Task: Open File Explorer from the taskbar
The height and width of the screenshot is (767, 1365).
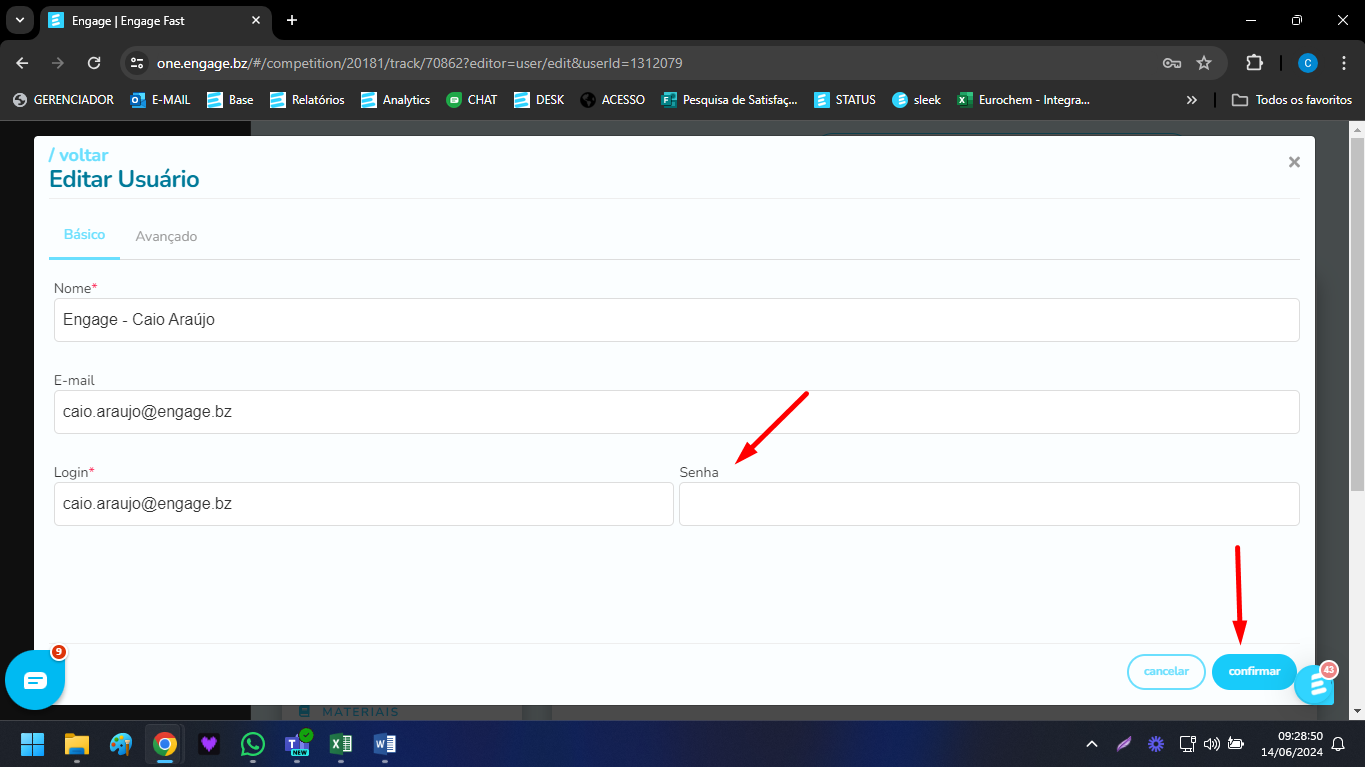Action: [x=77, y=744]
